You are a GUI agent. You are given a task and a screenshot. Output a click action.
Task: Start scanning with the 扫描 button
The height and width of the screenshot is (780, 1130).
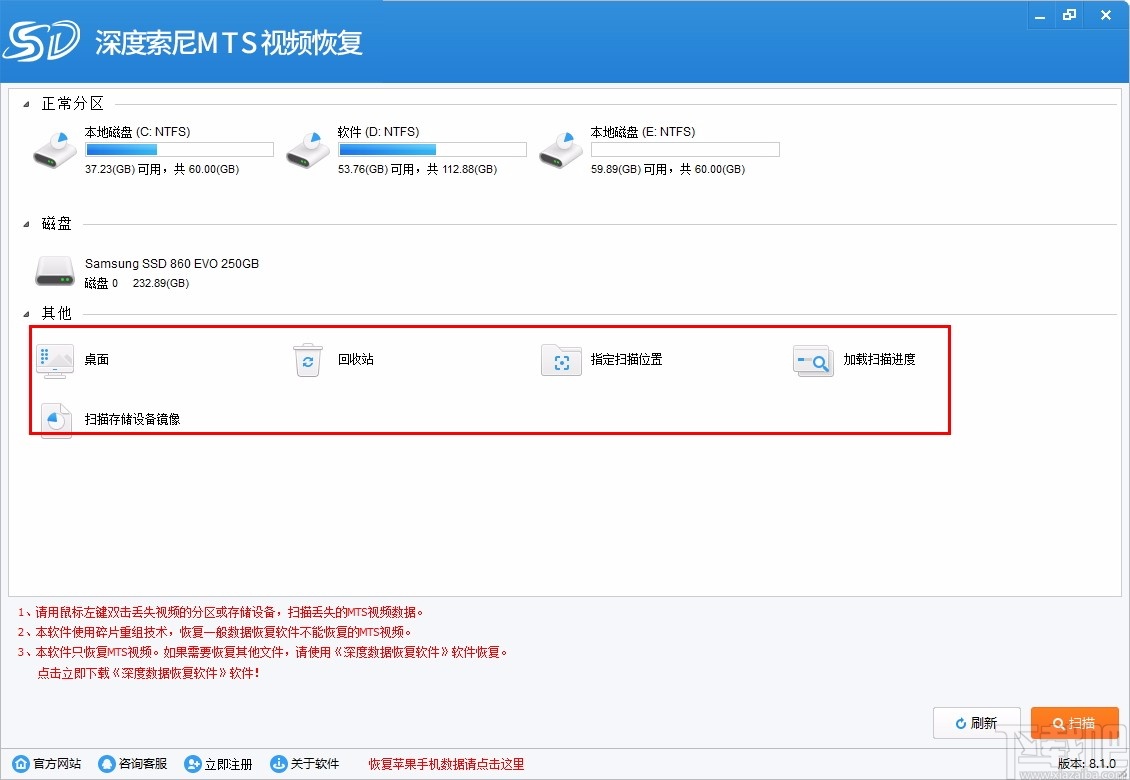click(1075, 722)
